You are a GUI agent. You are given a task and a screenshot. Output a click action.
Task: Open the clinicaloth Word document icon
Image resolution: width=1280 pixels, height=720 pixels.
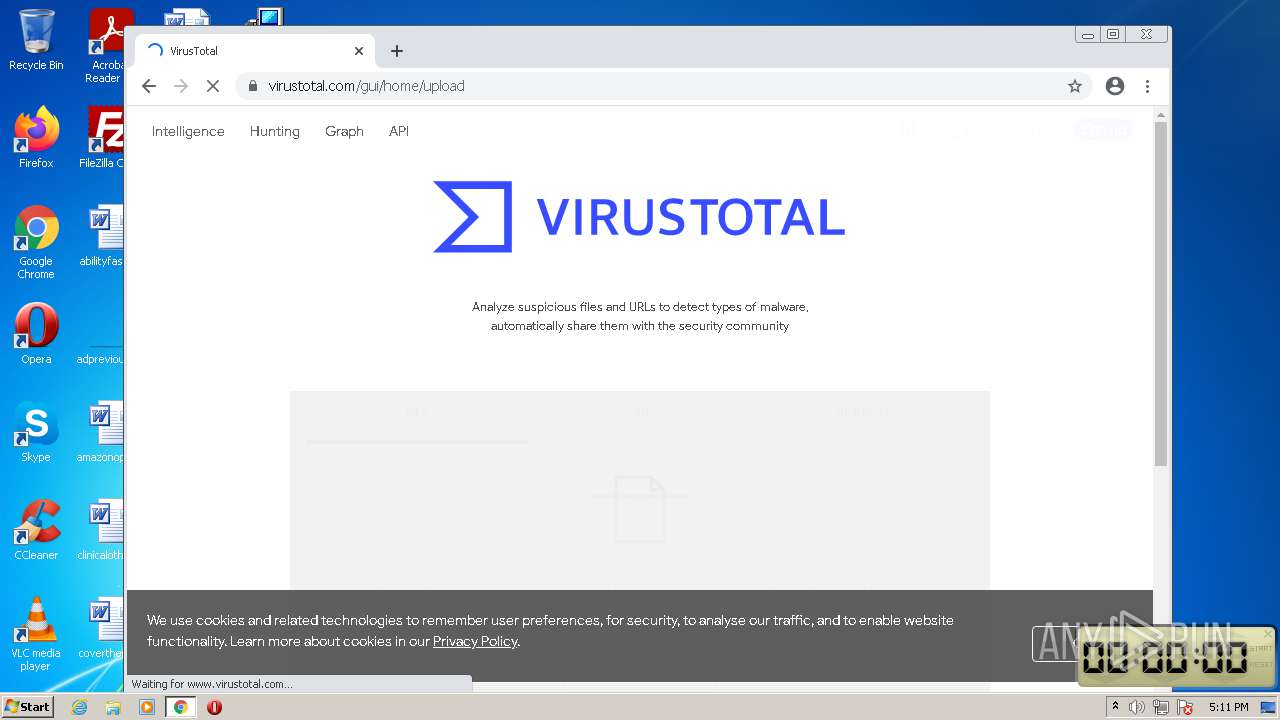(101, 529)
